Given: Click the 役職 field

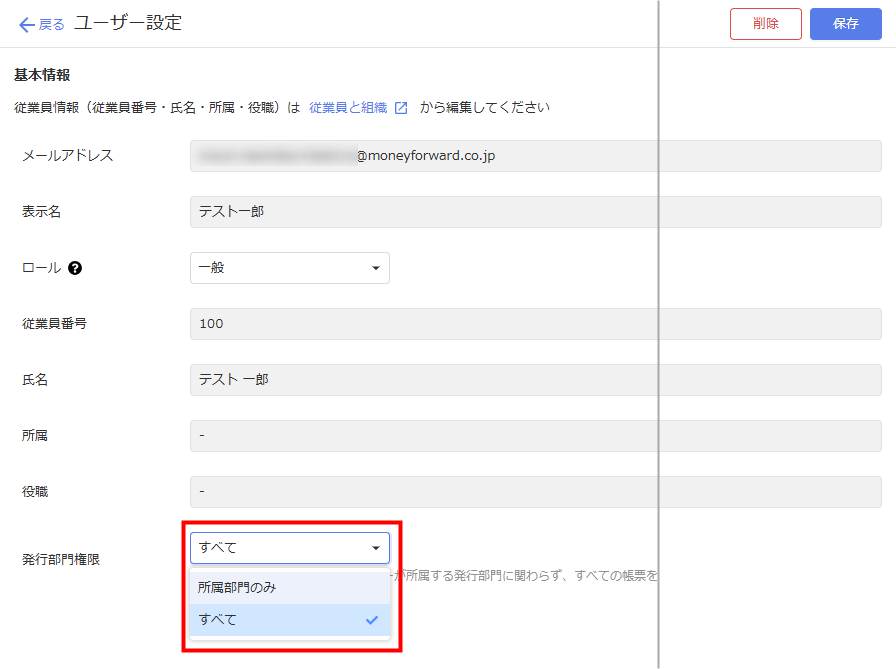Looking at the screenshot, I should pyautogui.click(x=535, y=492).
